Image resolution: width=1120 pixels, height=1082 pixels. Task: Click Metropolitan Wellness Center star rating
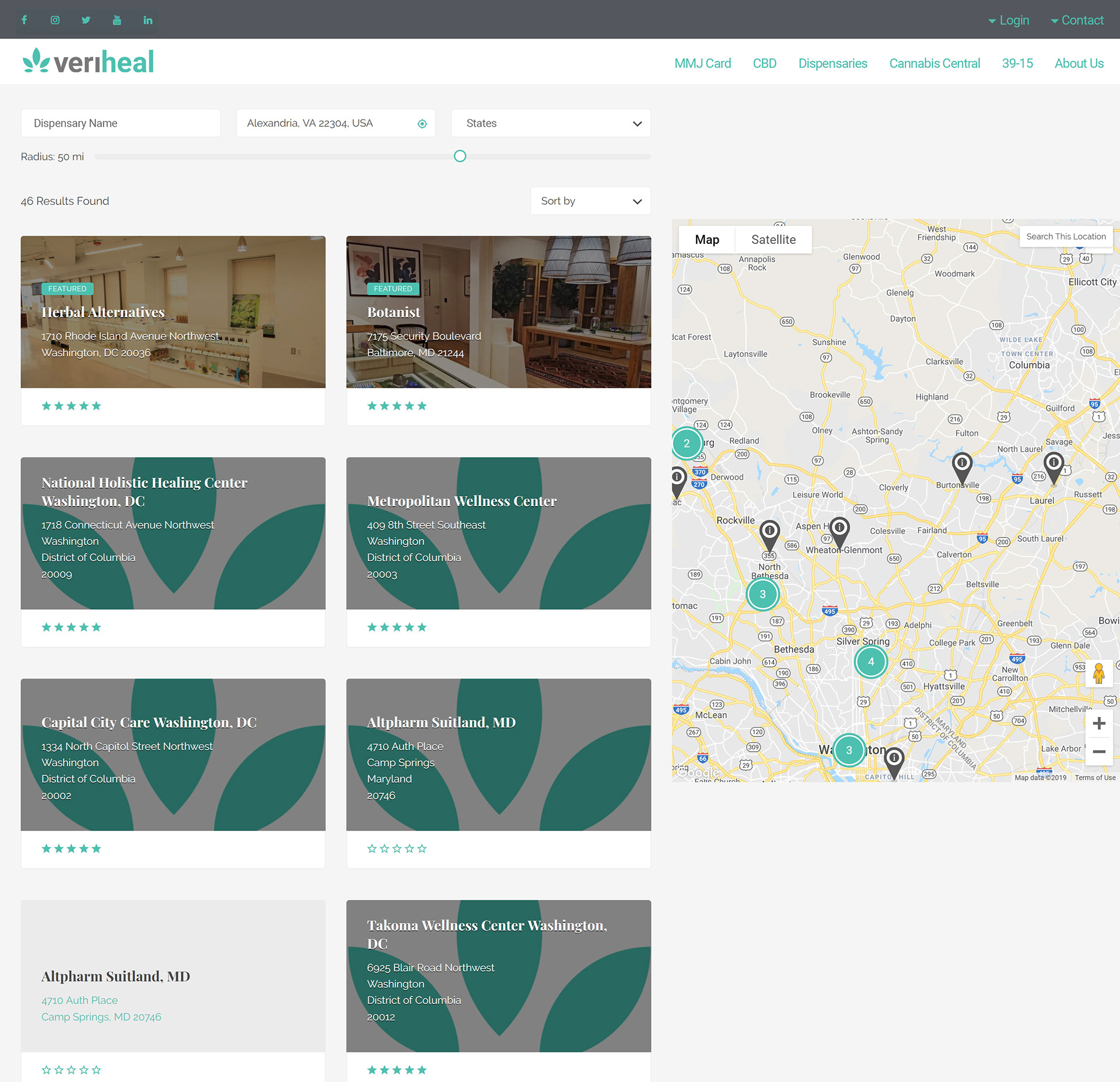[x=397, y=627]
